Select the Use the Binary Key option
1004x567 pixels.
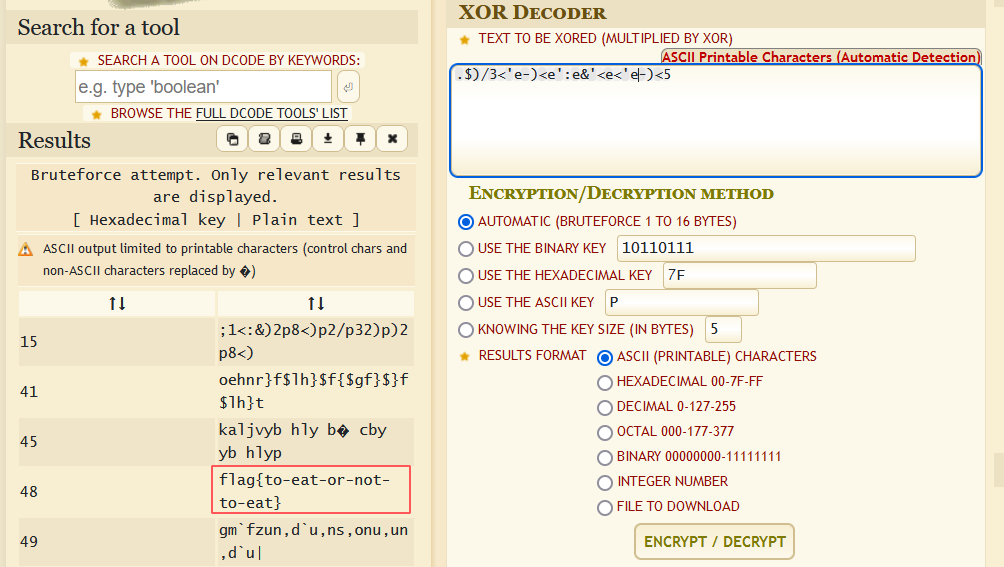pos(465,249)
